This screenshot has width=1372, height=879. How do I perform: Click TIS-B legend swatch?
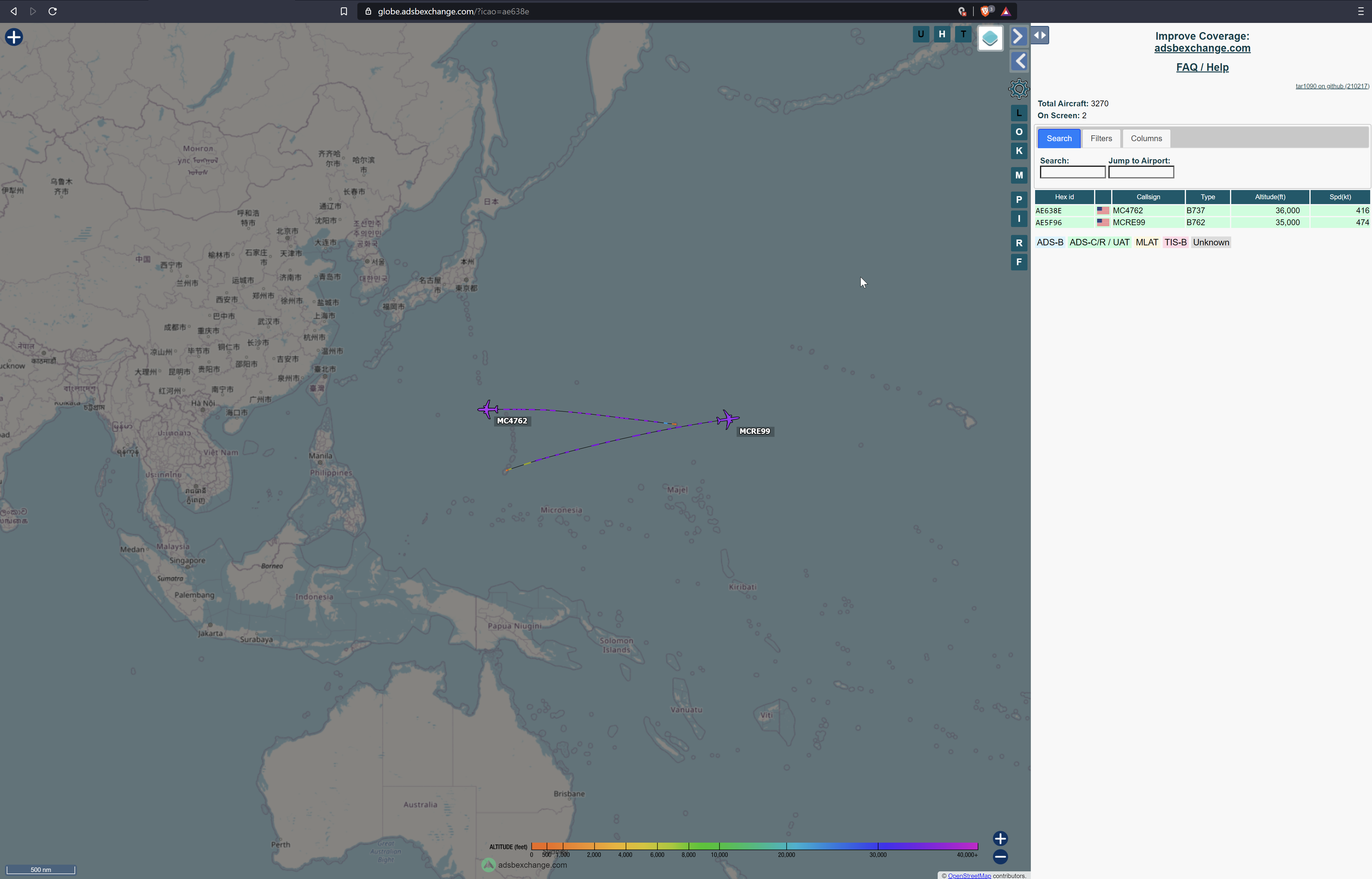(x=1175, y=243)
